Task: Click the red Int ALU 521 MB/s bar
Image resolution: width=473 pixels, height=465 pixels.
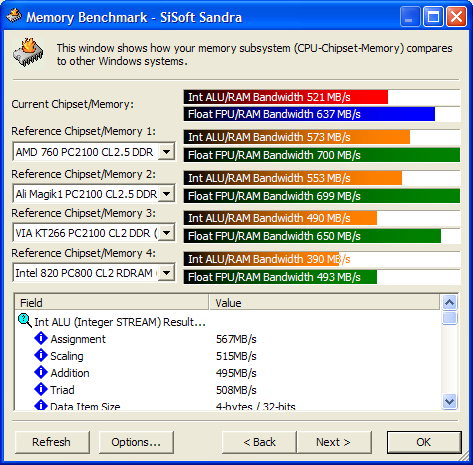Action: pyautogui.click(x=286, y=97)
